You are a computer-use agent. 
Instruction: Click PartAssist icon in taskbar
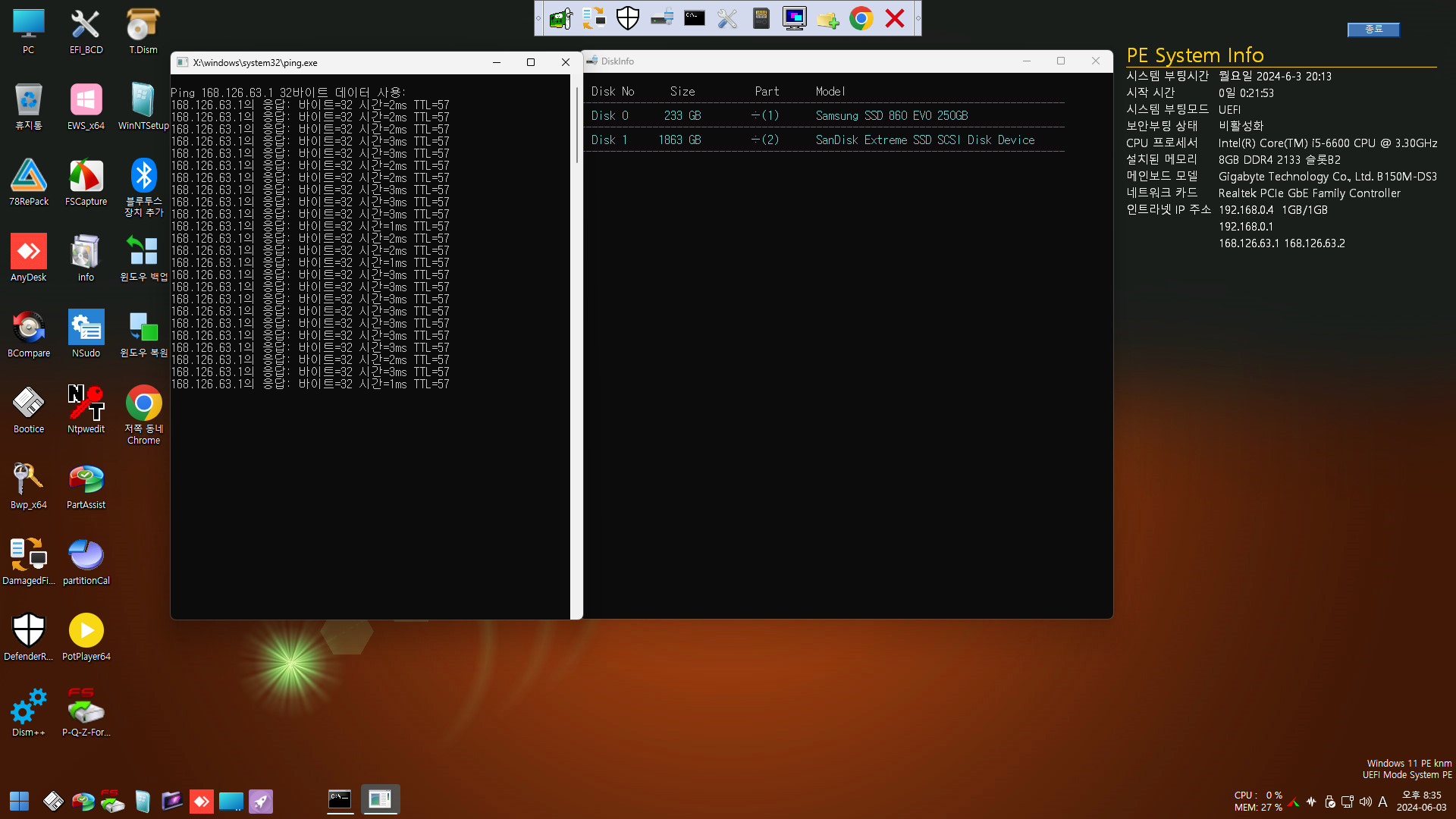(x=83, y=801)
